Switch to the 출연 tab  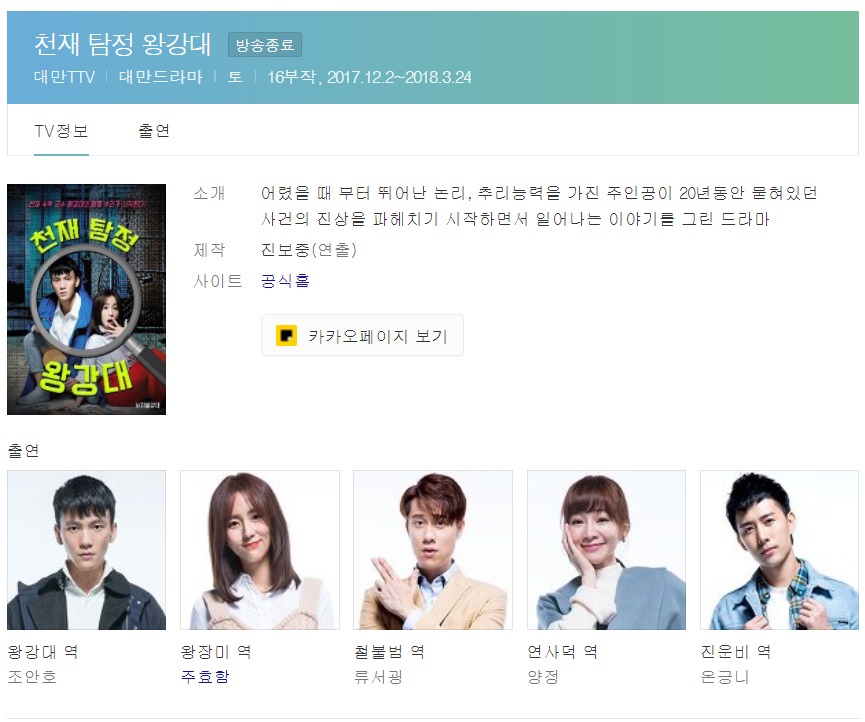(x=154, y=131)
